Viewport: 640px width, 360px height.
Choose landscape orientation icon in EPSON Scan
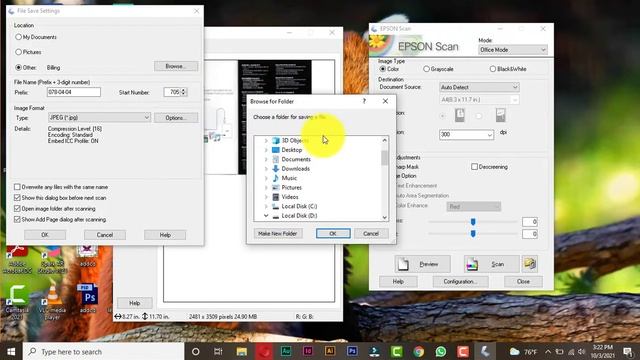500,116
